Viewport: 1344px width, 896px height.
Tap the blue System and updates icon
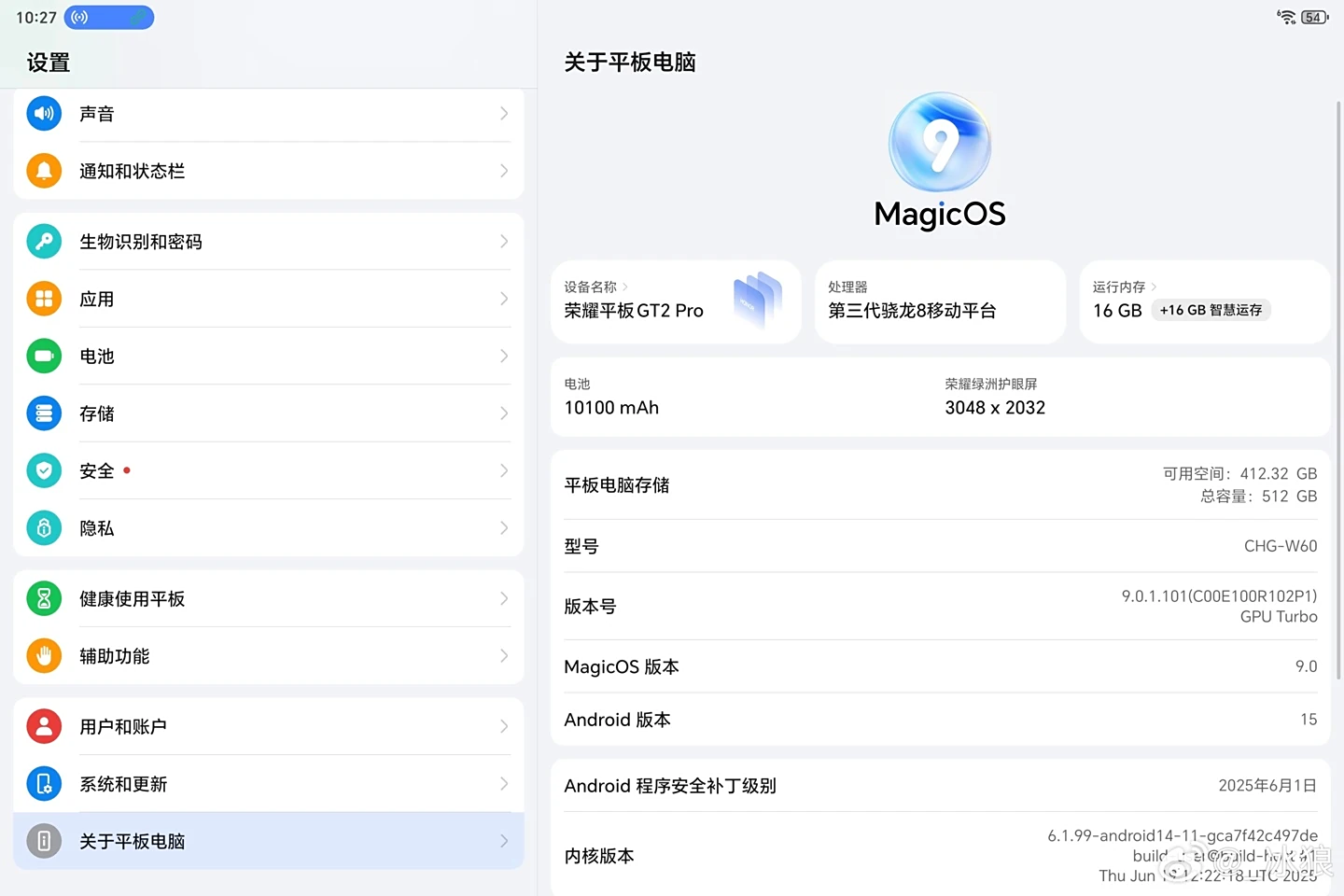pos(44,784)
